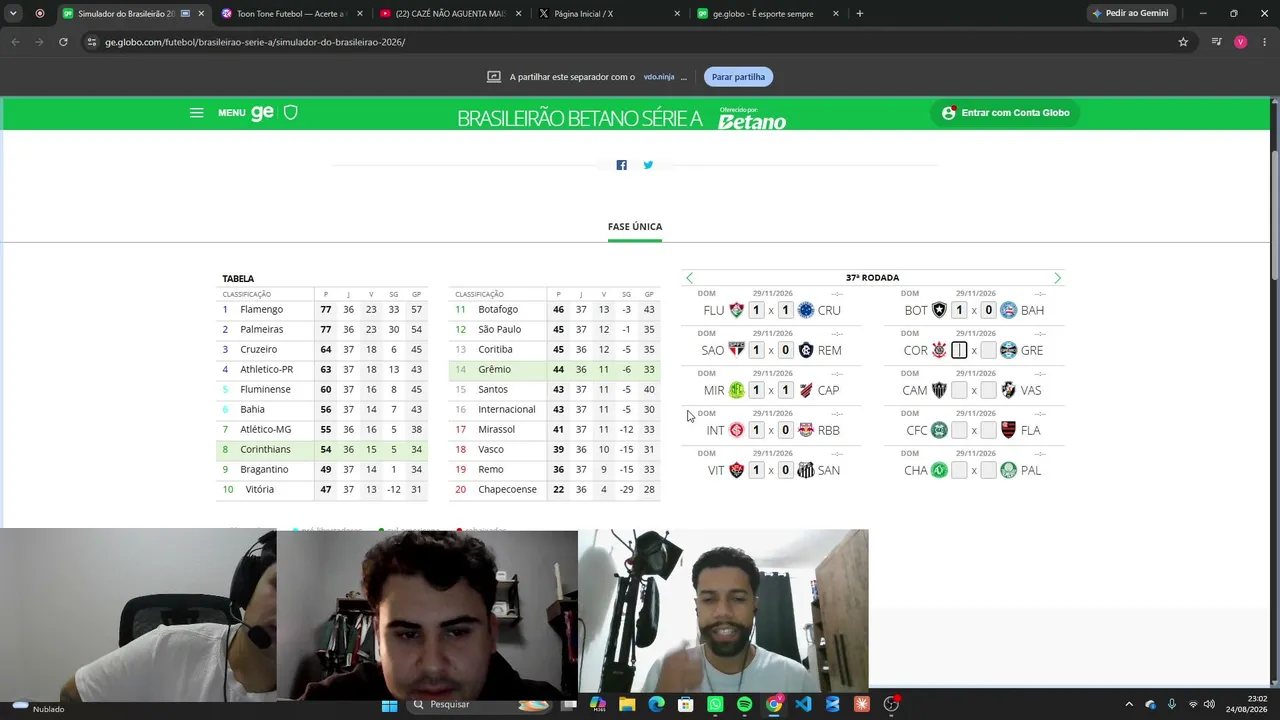
Task: Click the Fluminense crest in FLU x CRU
Action: coord(737,310)
